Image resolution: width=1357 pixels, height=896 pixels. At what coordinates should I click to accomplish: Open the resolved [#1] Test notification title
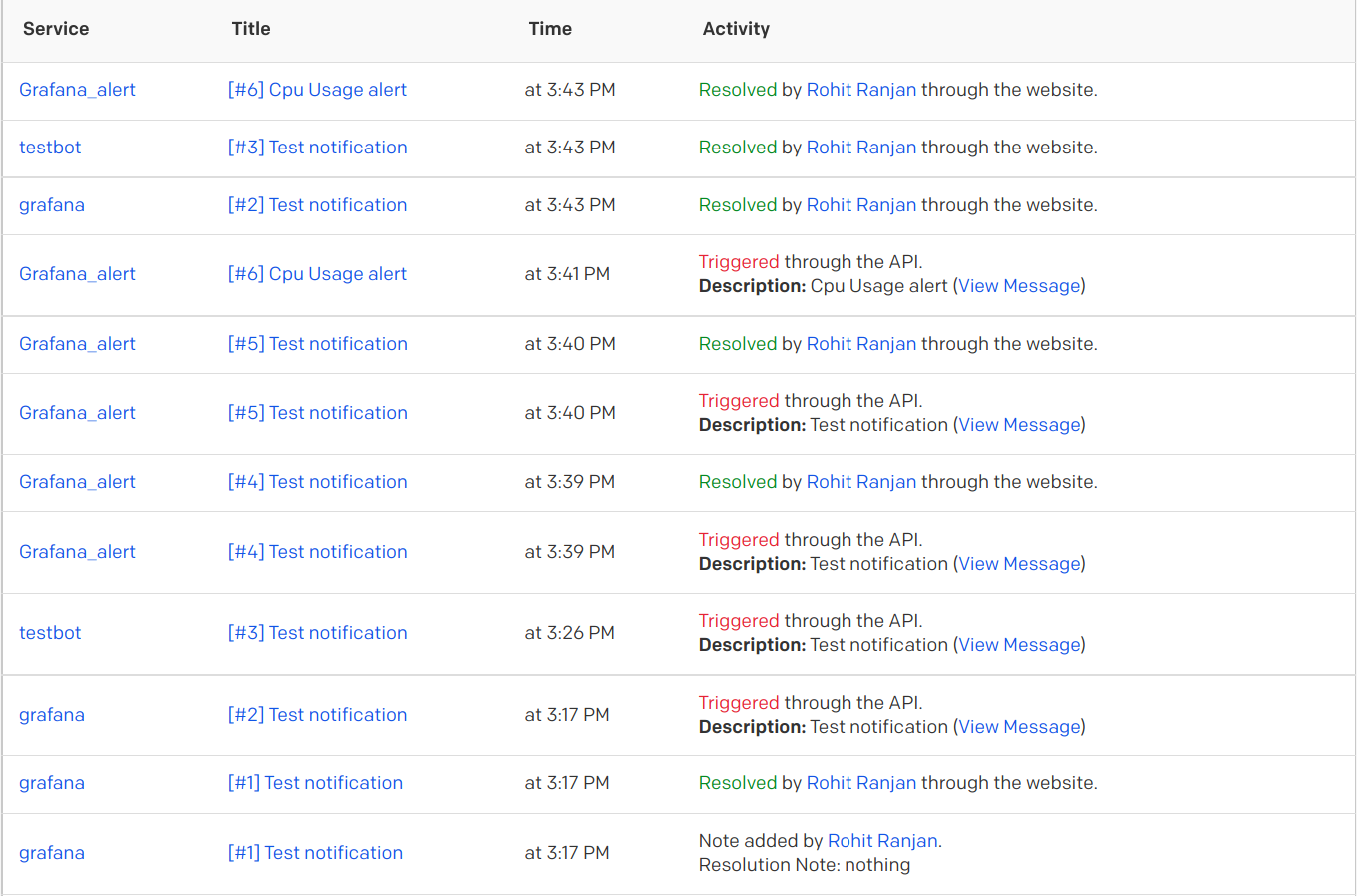315,783
